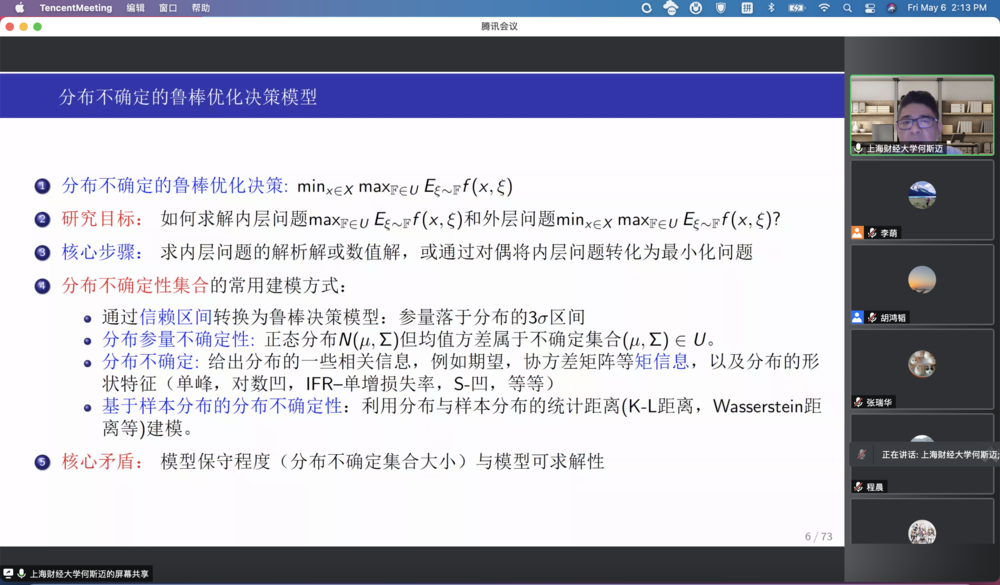
Task: Open the 窗口 menu in the menu bar
Action: [170, 8]
